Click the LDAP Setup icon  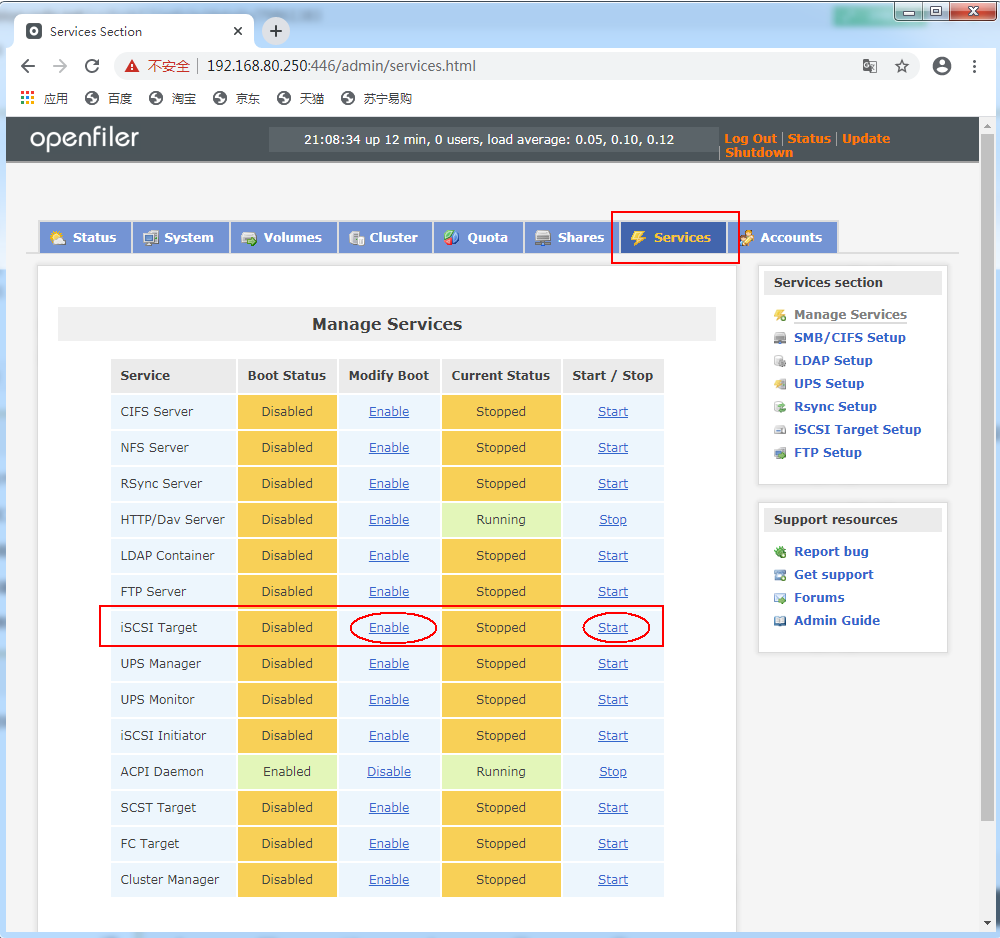[x=780, y=360]
